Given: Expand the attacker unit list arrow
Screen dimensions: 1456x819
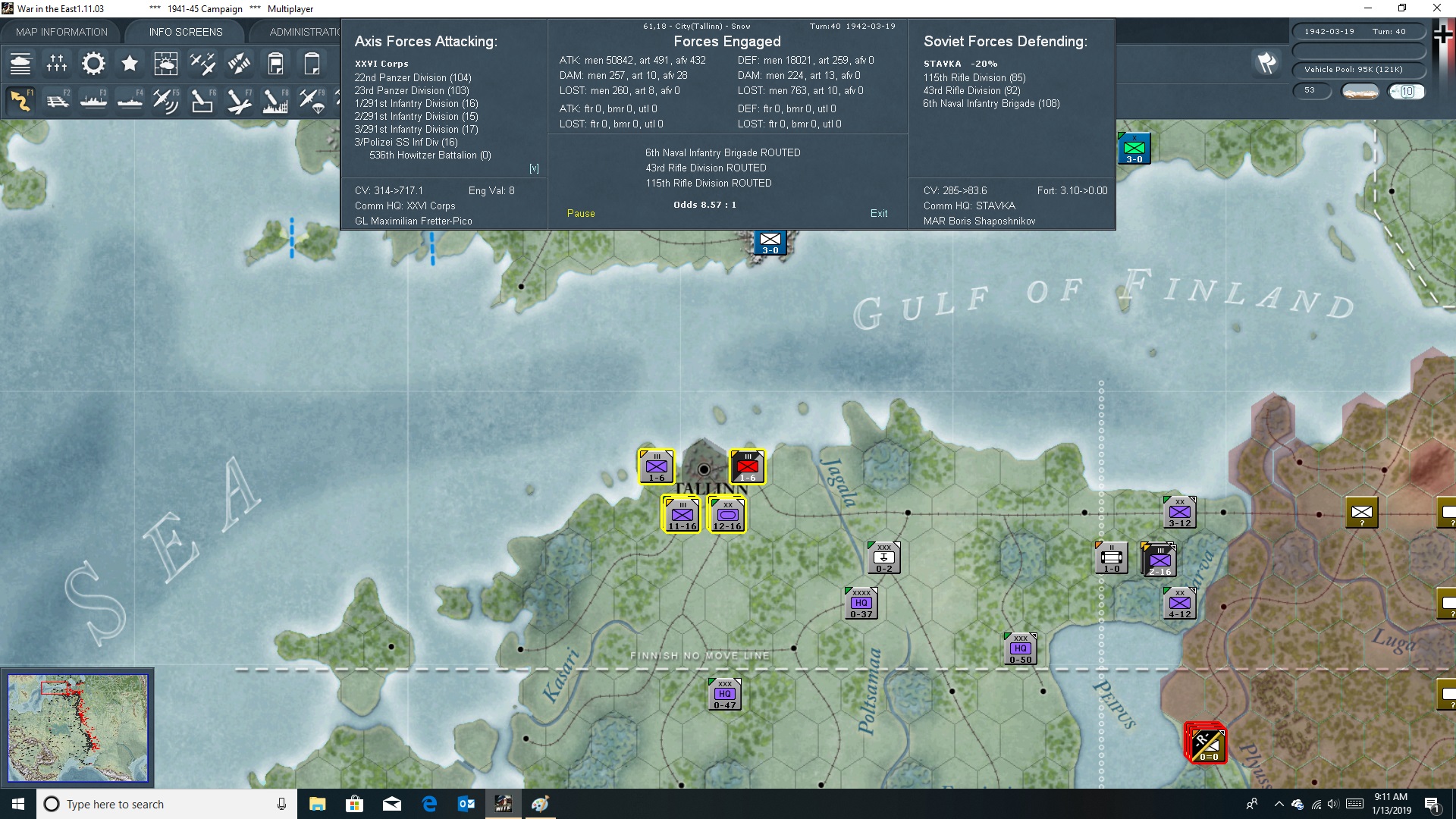Looking at the screenshot, I should coord(534,168).
